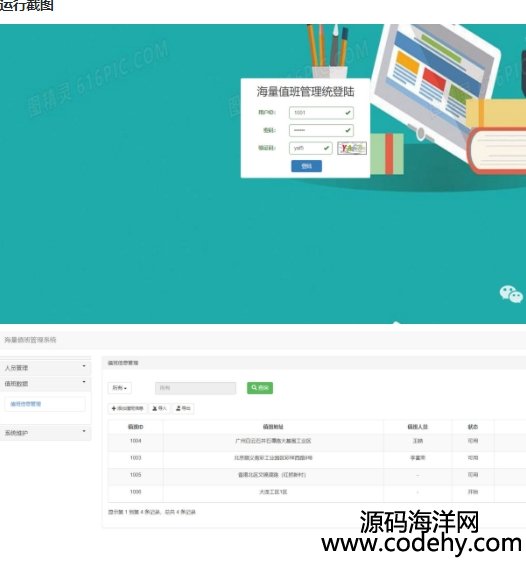The image size is (526, 563).
Task: Click the user ID field containing 1001
Action: point(321,113)
